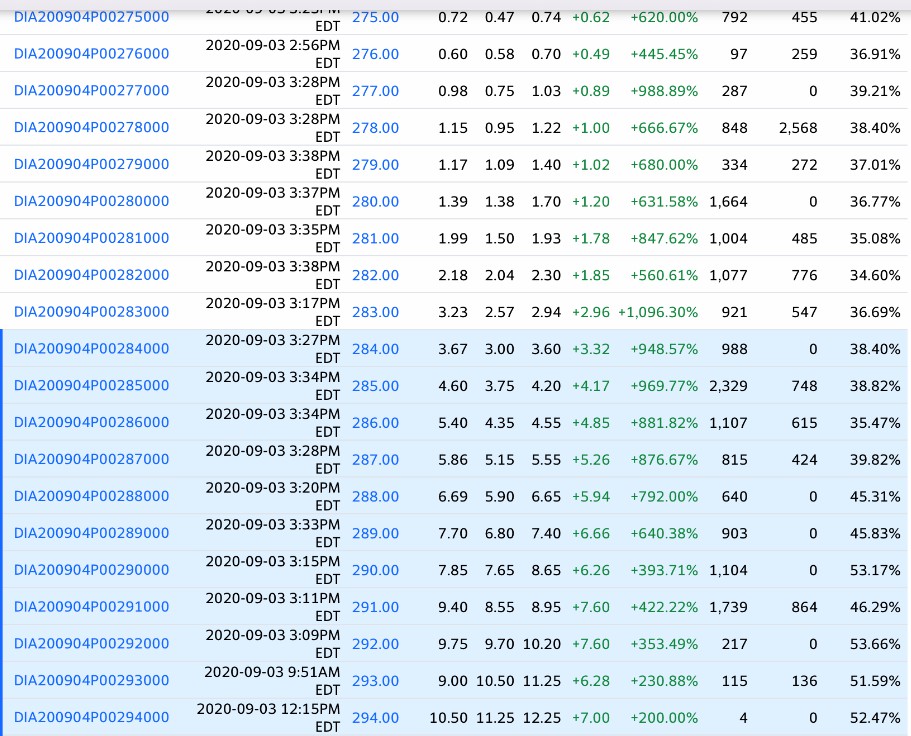The height and width of the screenshot is (736, 911).
Task: Open contract DIA200904P00289000
Action: coord(91,533)
